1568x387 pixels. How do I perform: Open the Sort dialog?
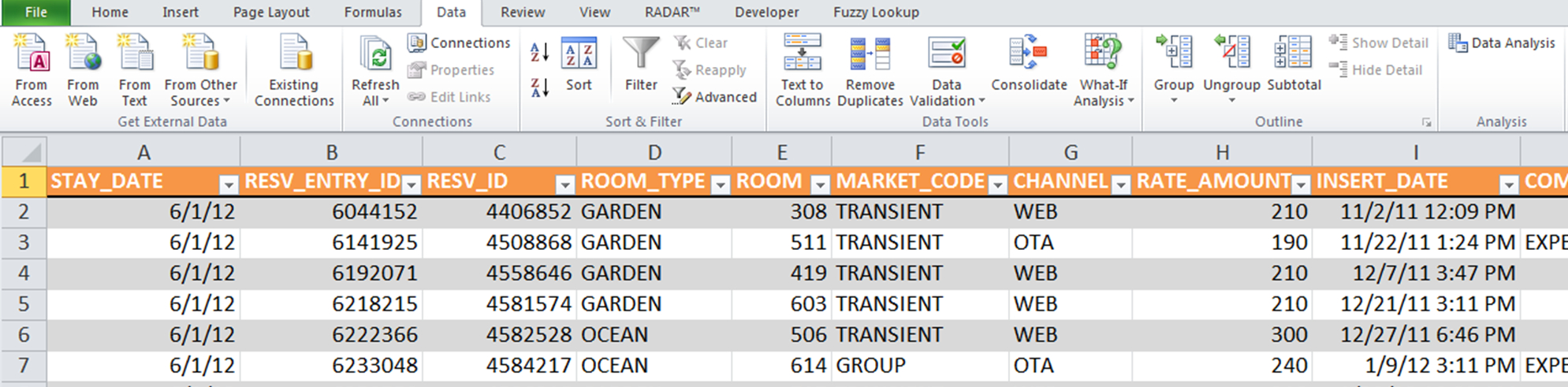click(x=579, y=65)
